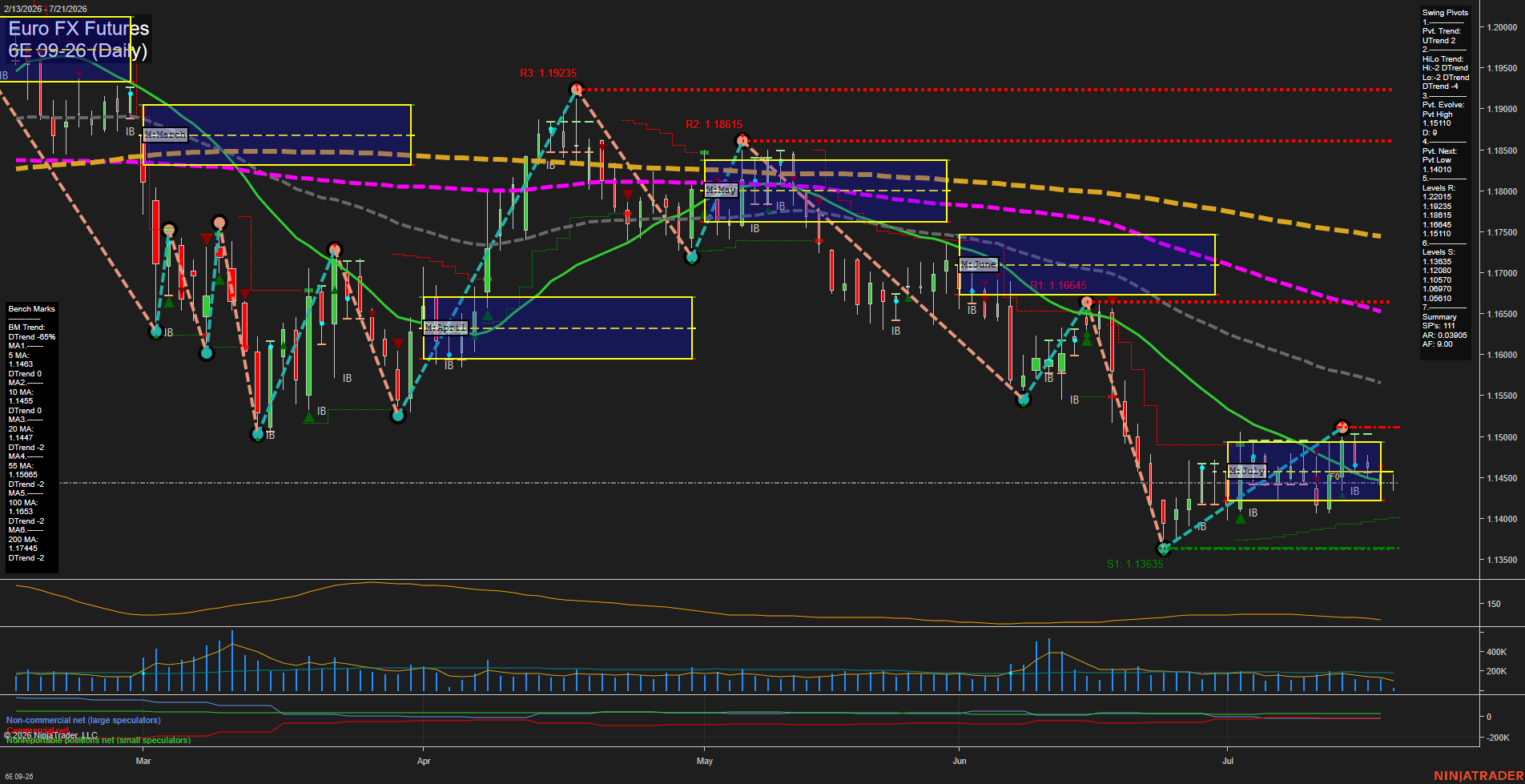
Task: Click the AR: 0.03905 summary value
Action: click(x=1445, y=336)
